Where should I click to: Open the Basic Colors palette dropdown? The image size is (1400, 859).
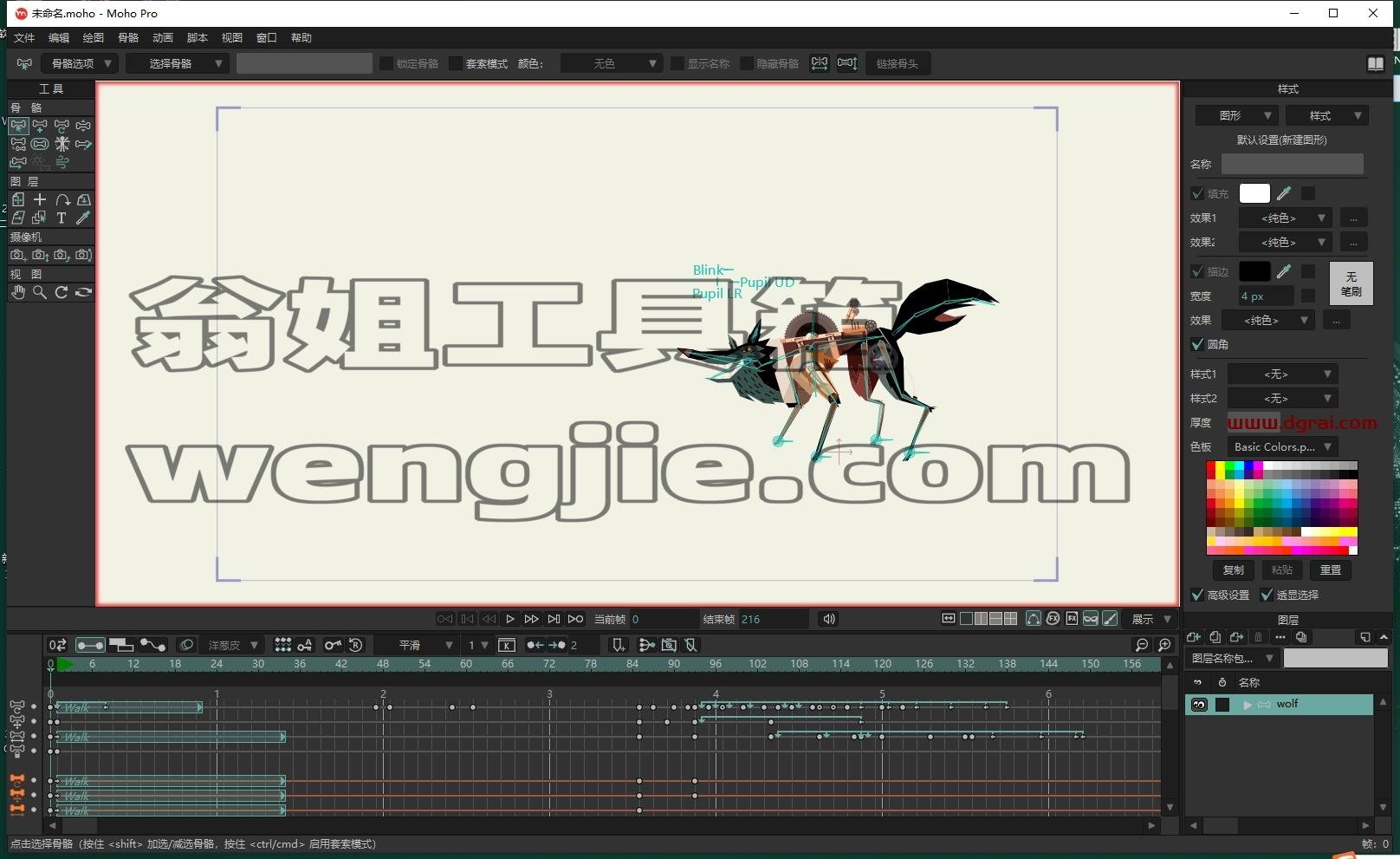(x=1282, y=446)
